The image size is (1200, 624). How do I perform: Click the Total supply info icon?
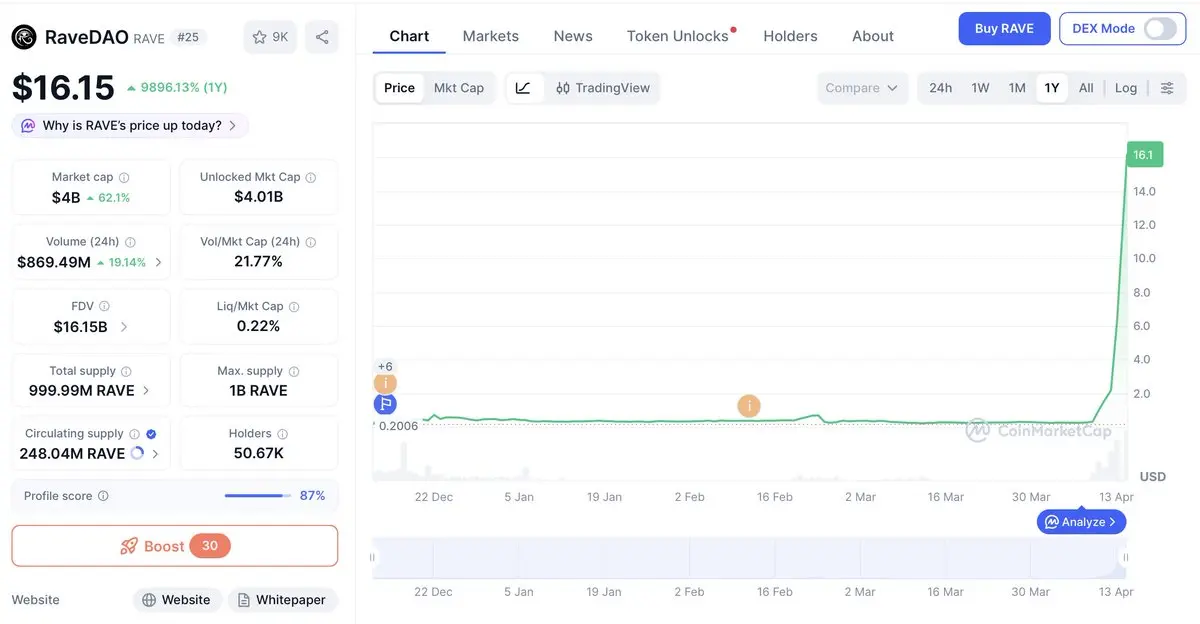coord(126,371)
